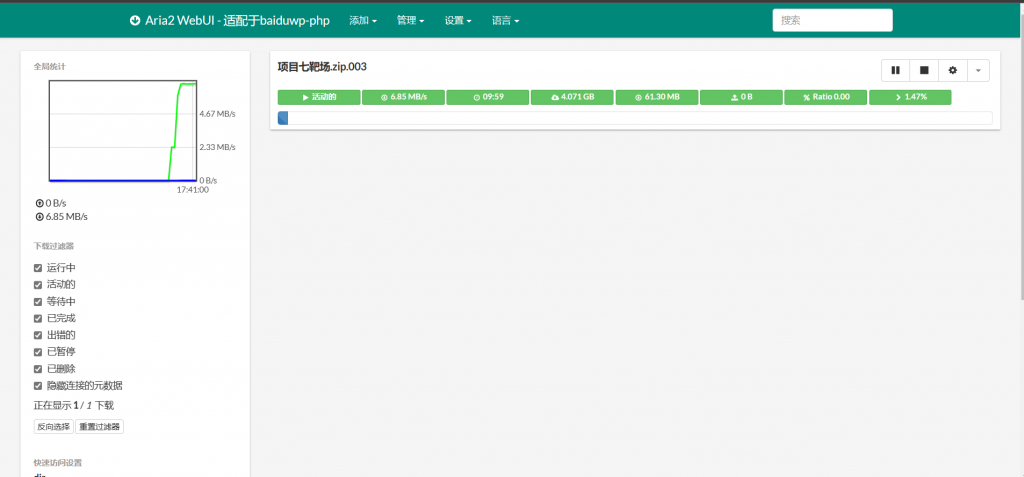Click the Aria2 WebUI title link

pyautogui.click(x=238, y=20)
